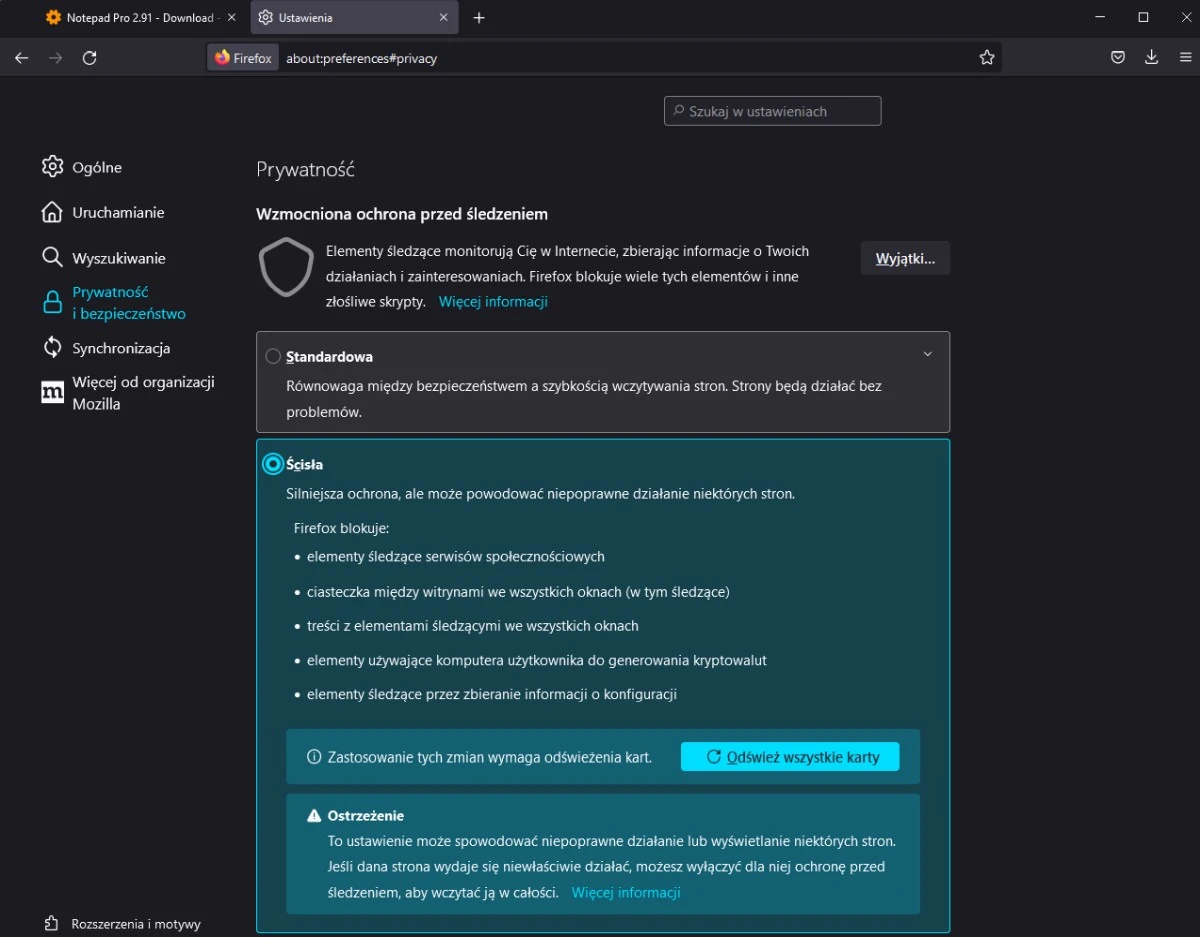
Task: Open the Ogólne settings category
Action: 96,167
